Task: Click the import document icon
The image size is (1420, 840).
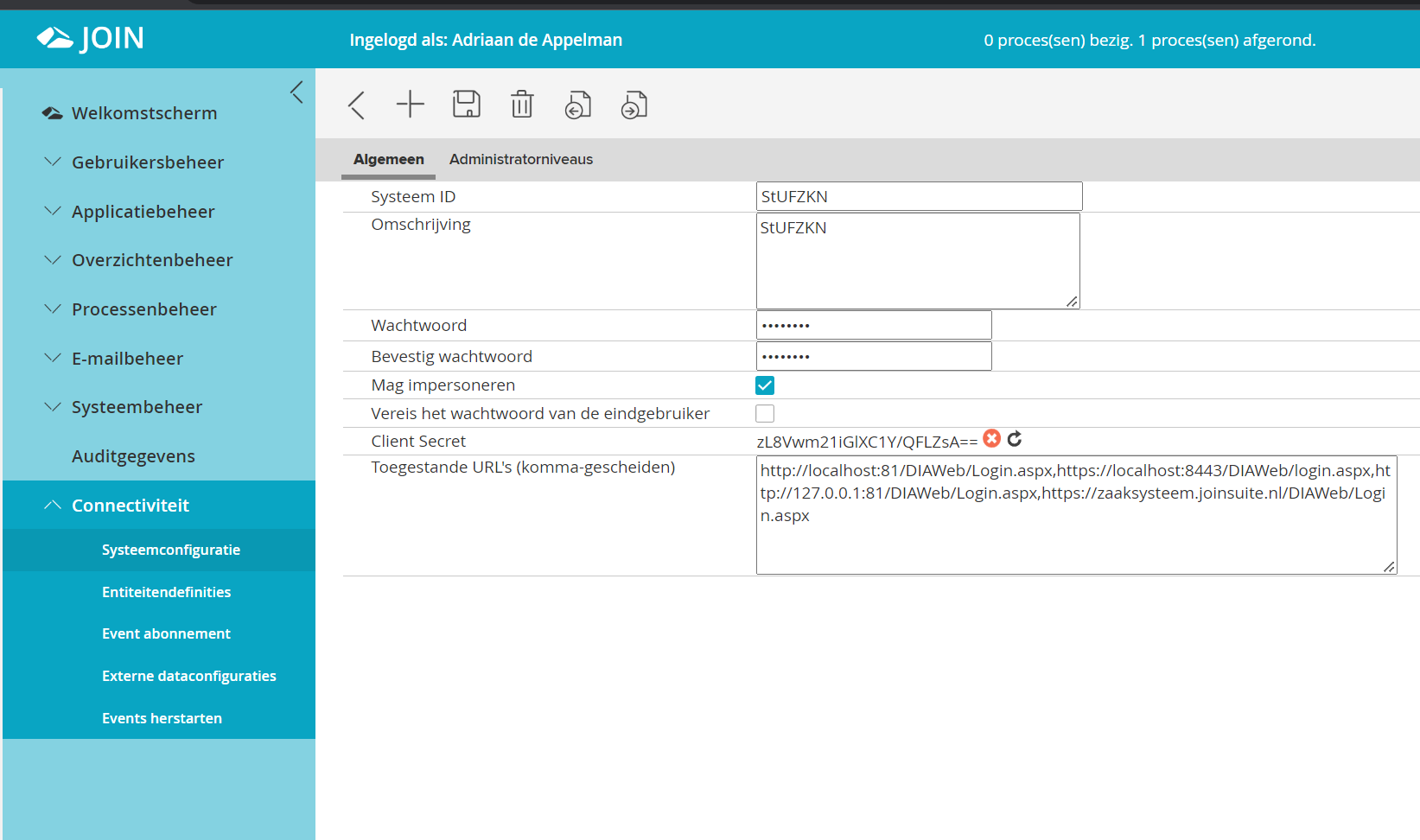Action: (578, 105)
